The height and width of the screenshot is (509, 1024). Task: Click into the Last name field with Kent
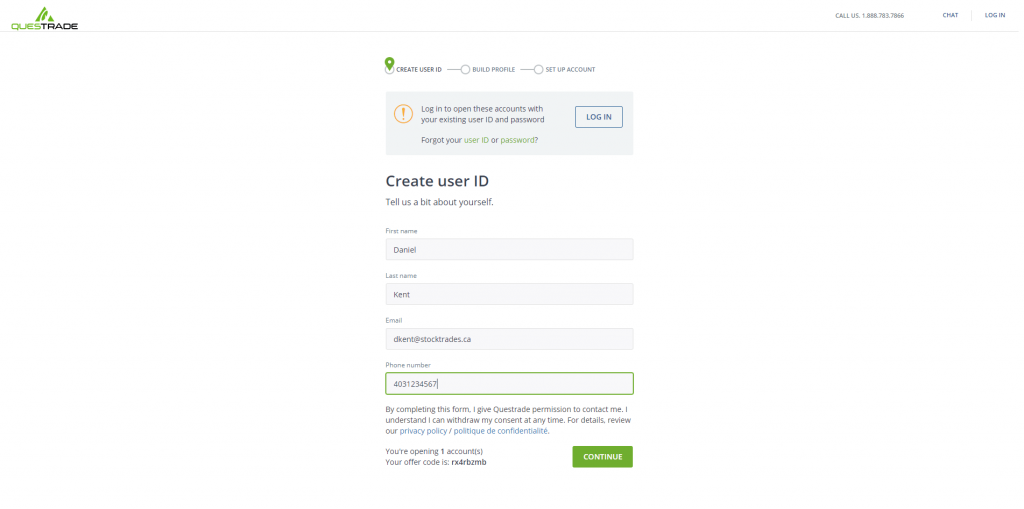pyautogui.click(x=509, y=294)
